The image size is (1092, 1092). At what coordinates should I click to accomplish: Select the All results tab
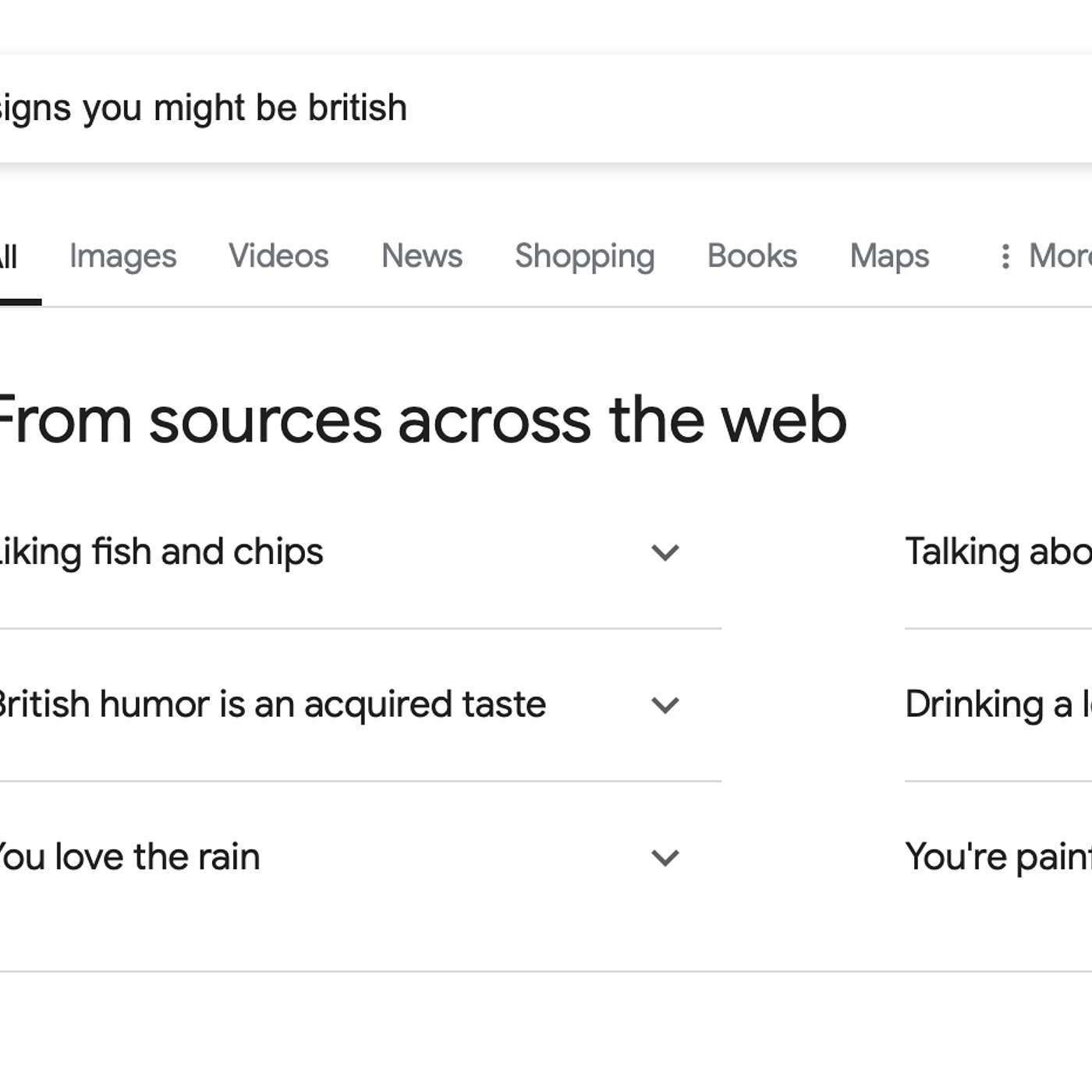pos(8,257)
